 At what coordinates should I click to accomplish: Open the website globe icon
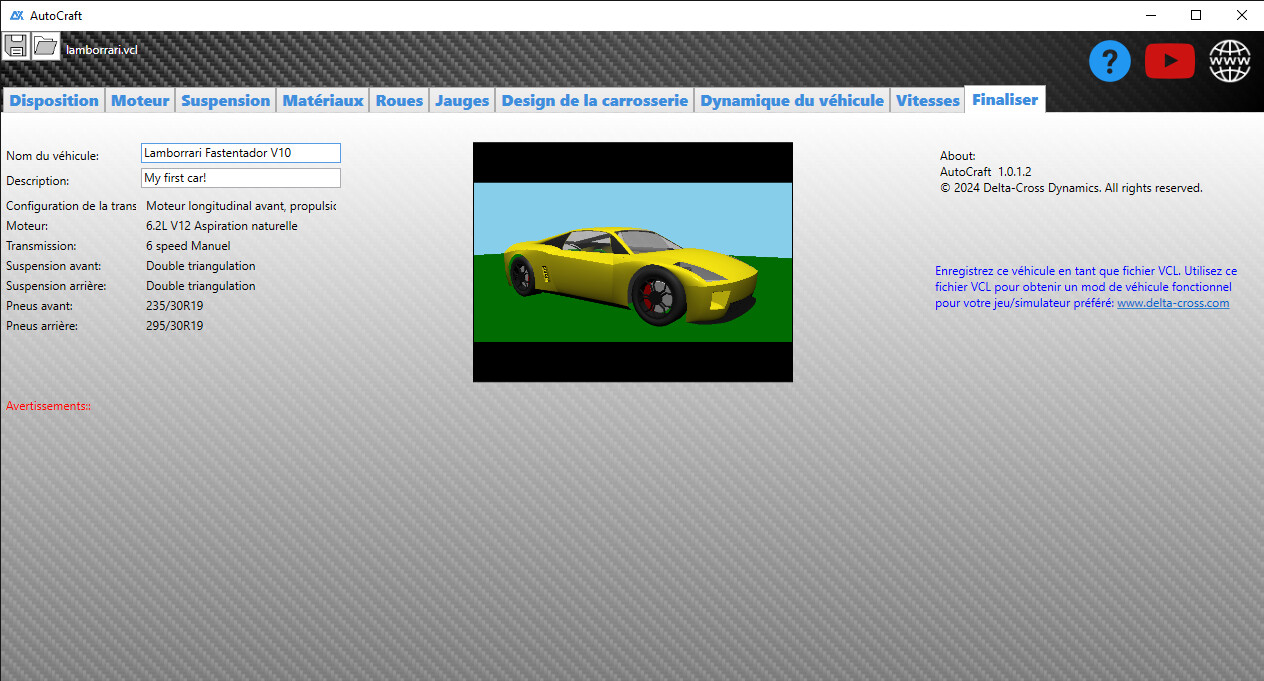point(1229,62)
